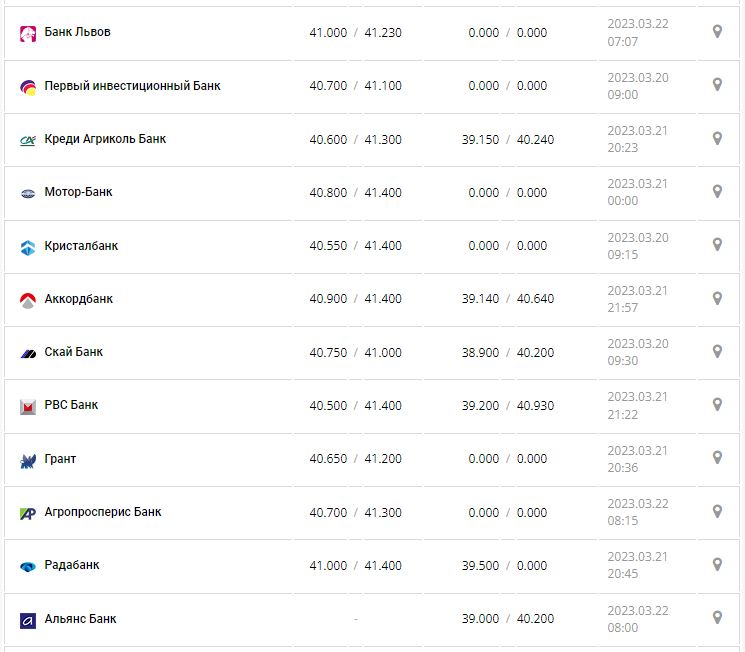Click the Первый инвестиционный Банк map pin
745x652 pixels.
click(717, 85)
